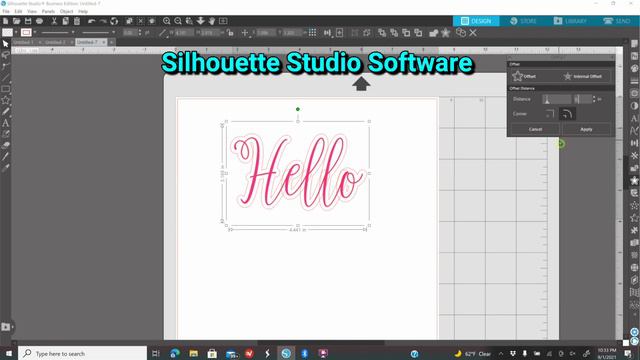This screenshot has height=360, width=640.
Task: Click the Cancel button in the Offset panel
Action: (536, 129)
